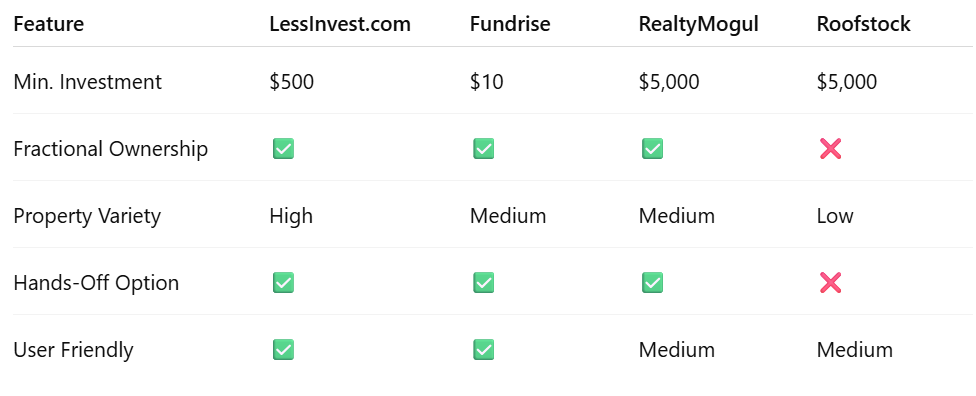The width and height of the screenshot is (976, 396).
Task: Select the Fundrise column header
Action: [x=510, y=24]
